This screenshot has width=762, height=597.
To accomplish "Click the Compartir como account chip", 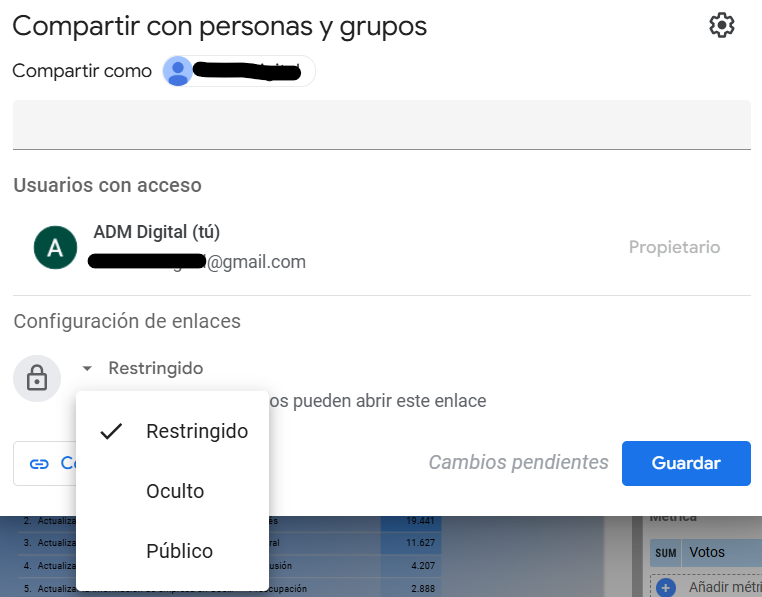I will click(x=239, y=71).
